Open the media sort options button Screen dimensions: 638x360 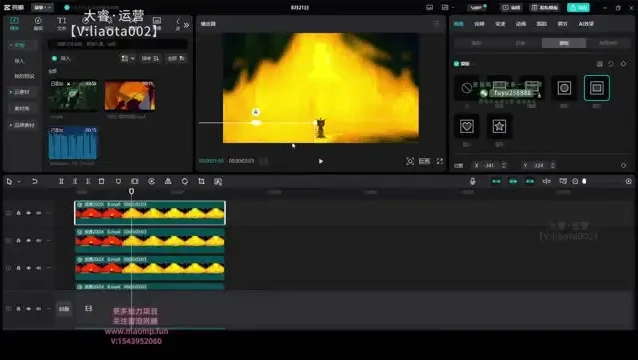click(150, 59)
